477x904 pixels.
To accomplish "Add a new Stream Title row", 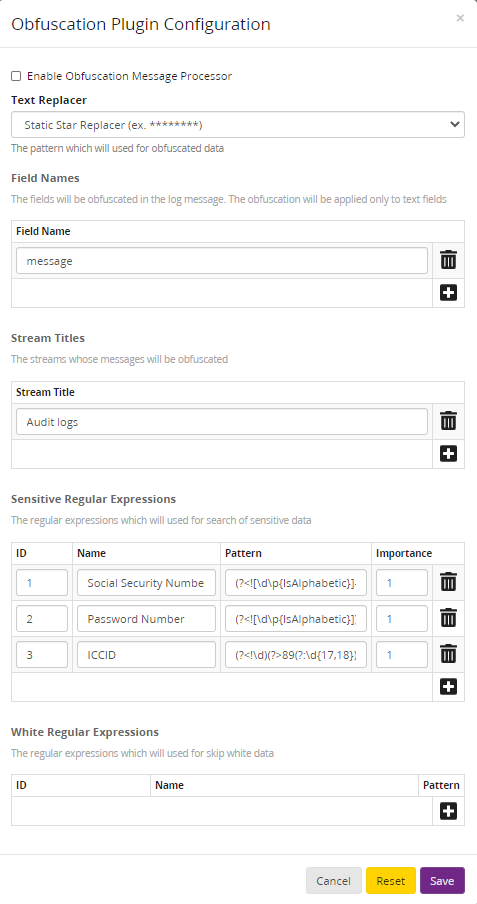I will click(x=448, y=454).
